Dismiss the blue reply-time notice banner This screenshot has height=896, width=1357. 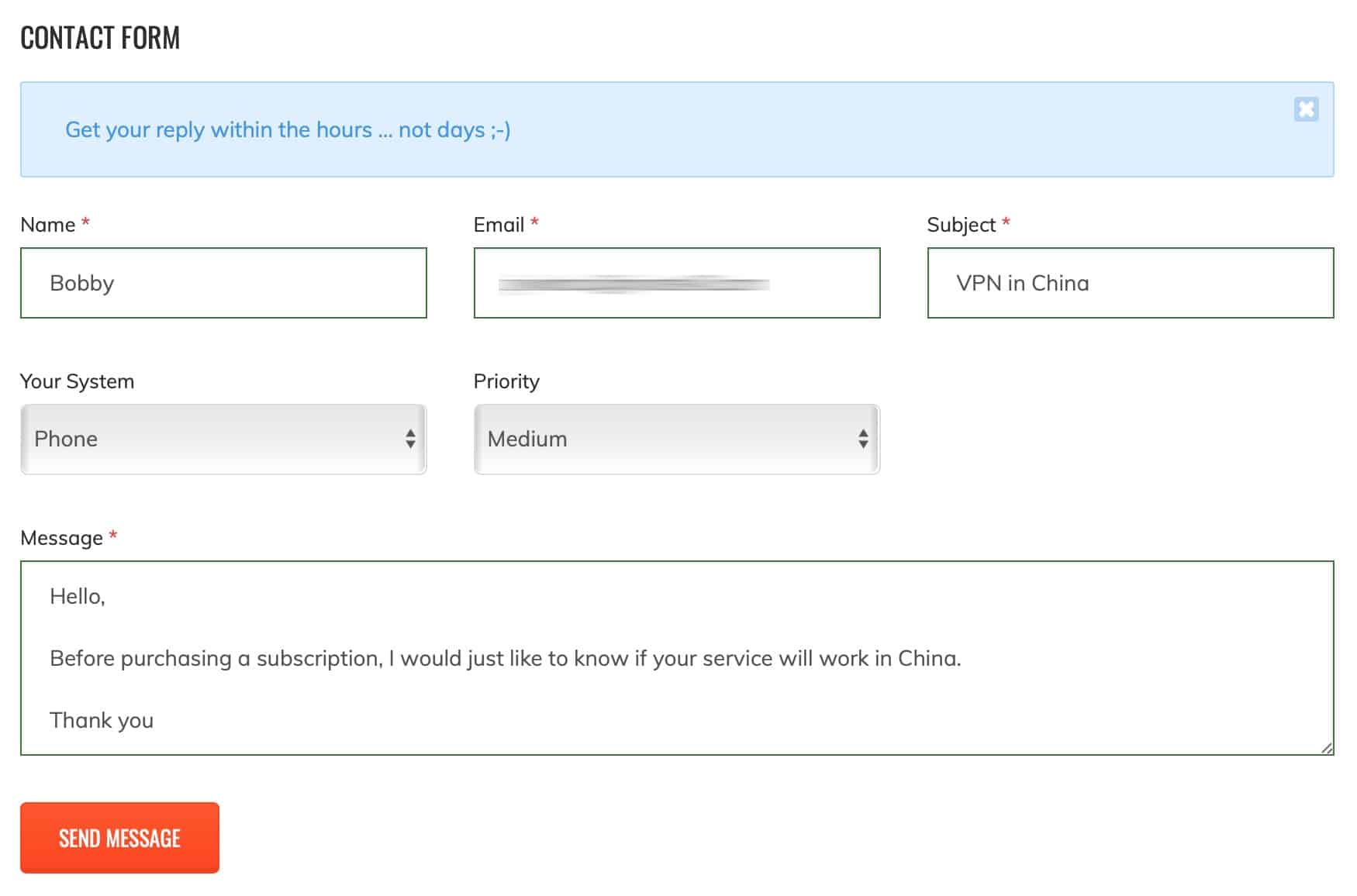point(1306,109)
